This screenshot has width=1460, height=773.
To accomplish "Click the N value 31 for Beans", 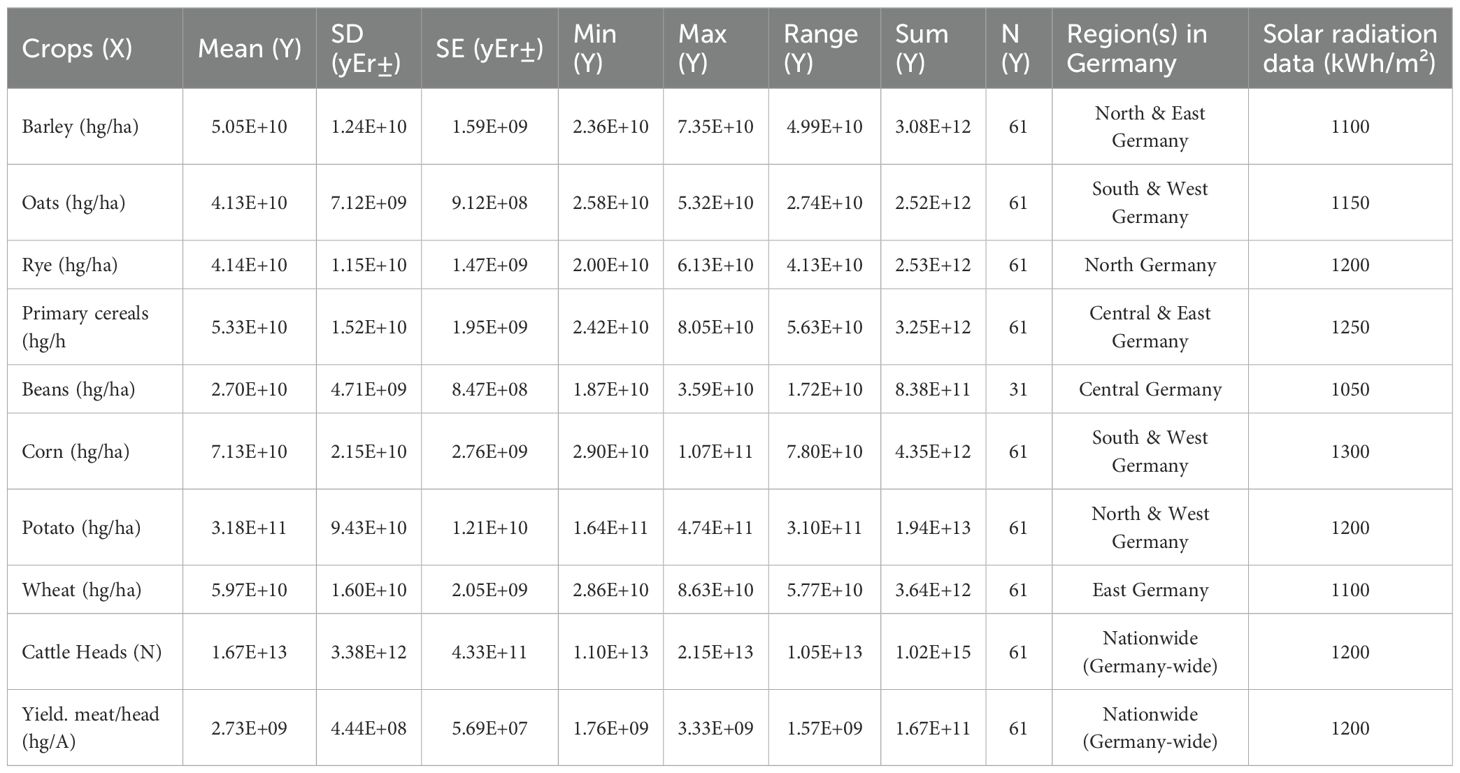I will tap(1018, 389).
